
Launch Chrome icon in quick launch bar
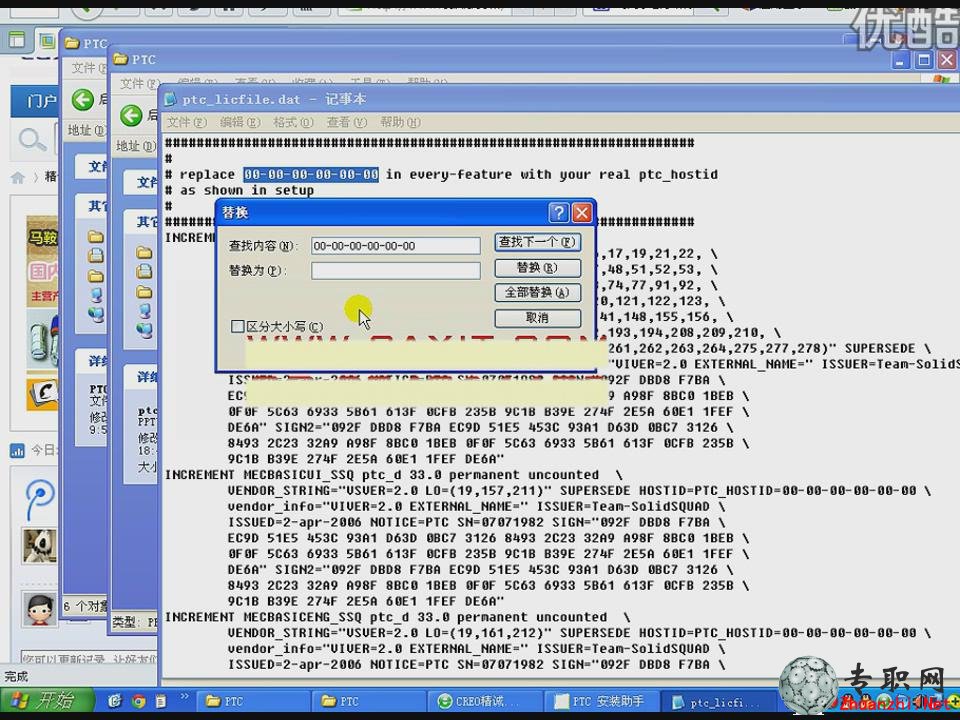click(138, 701)
